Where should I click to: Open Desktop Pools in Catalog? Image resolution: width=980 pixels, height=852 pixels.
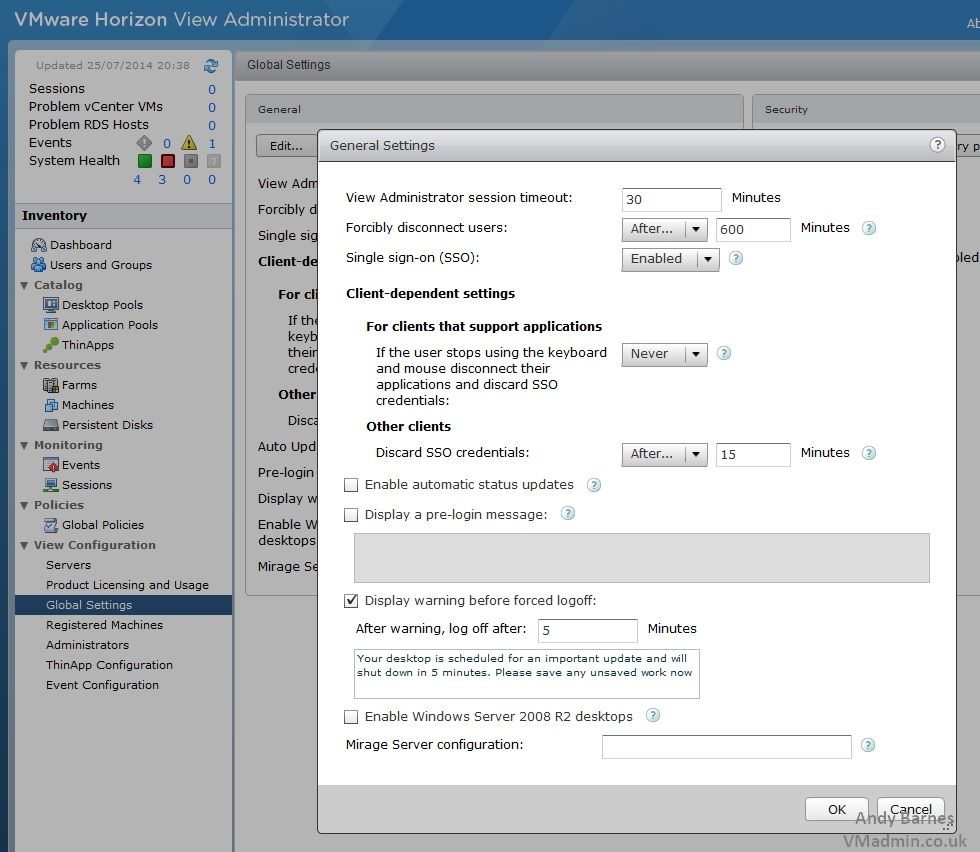pyautogui.click(x=102, y=305)
